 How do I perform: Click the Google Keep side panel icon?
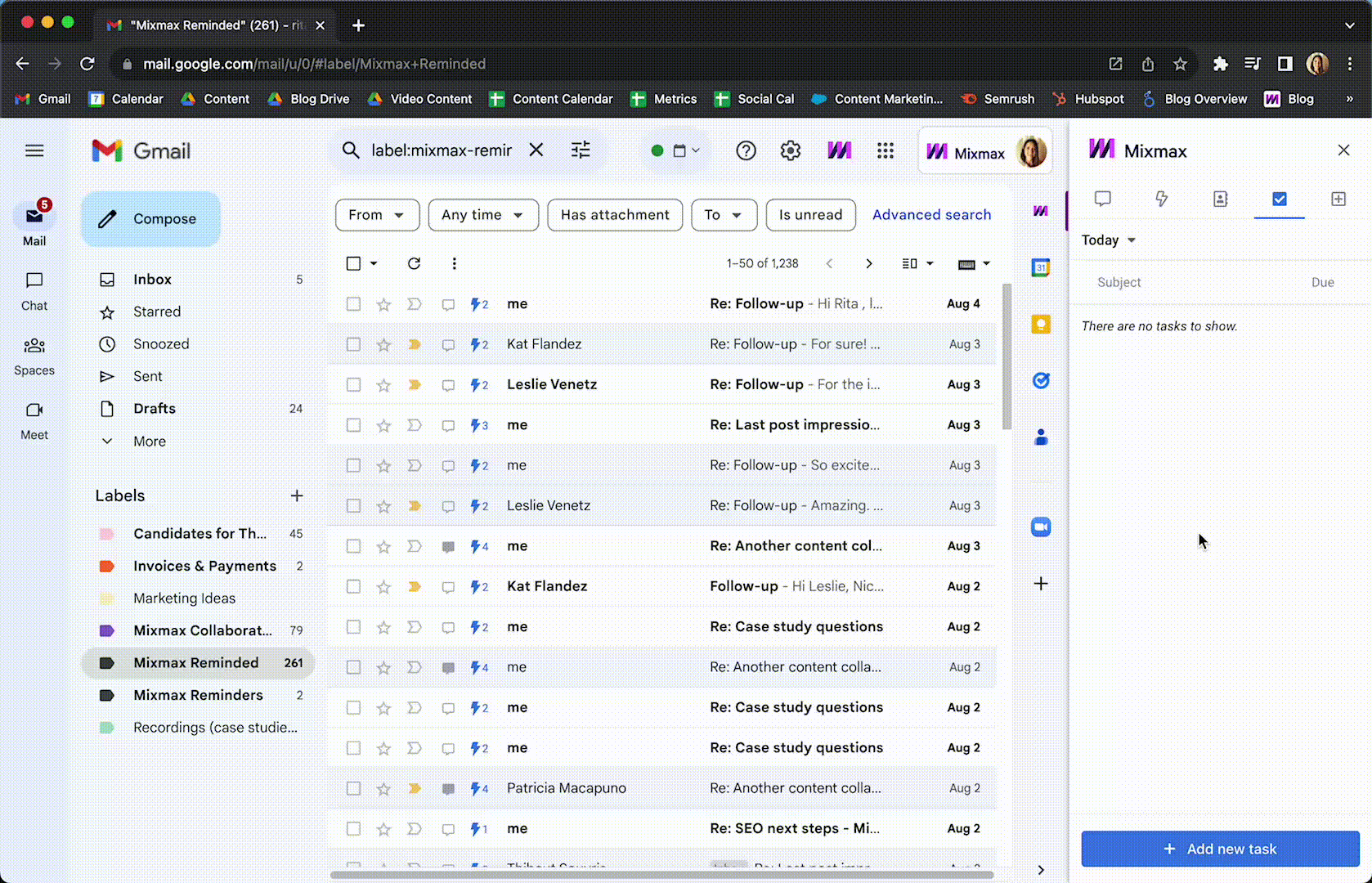(x=1040, y=325)
